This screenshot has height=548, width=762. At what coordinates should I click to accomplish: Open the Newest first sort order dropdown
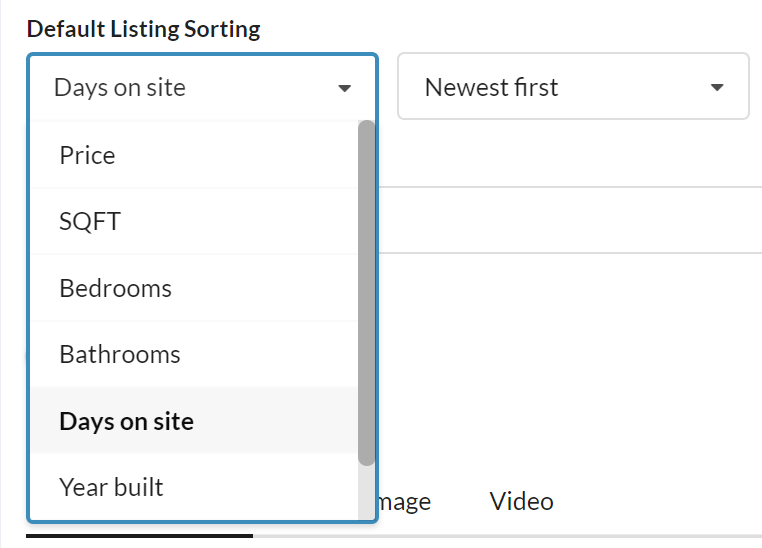(573, 87)
